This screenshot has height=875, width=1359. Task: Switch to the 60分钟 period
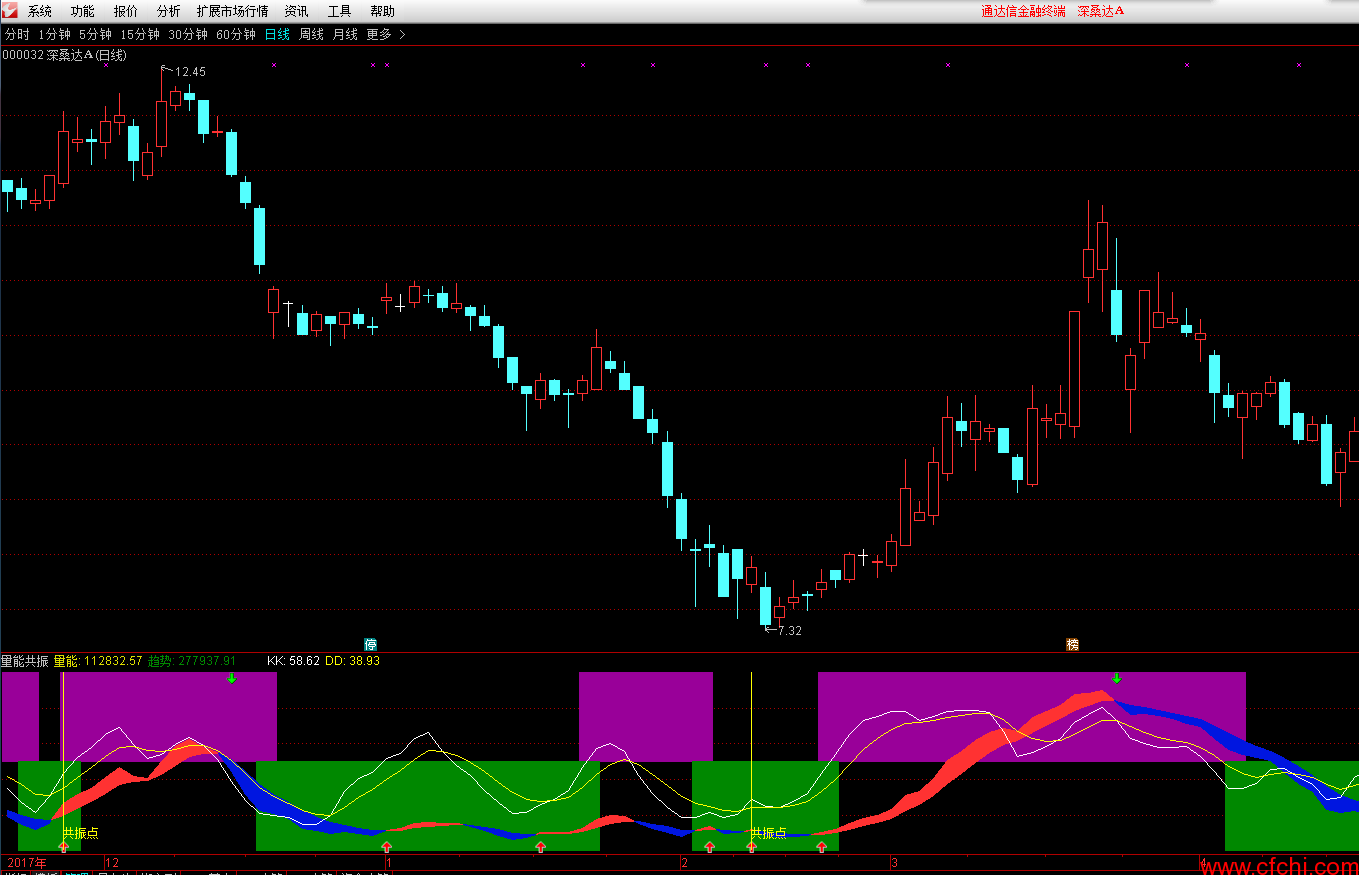click(235, 34)
